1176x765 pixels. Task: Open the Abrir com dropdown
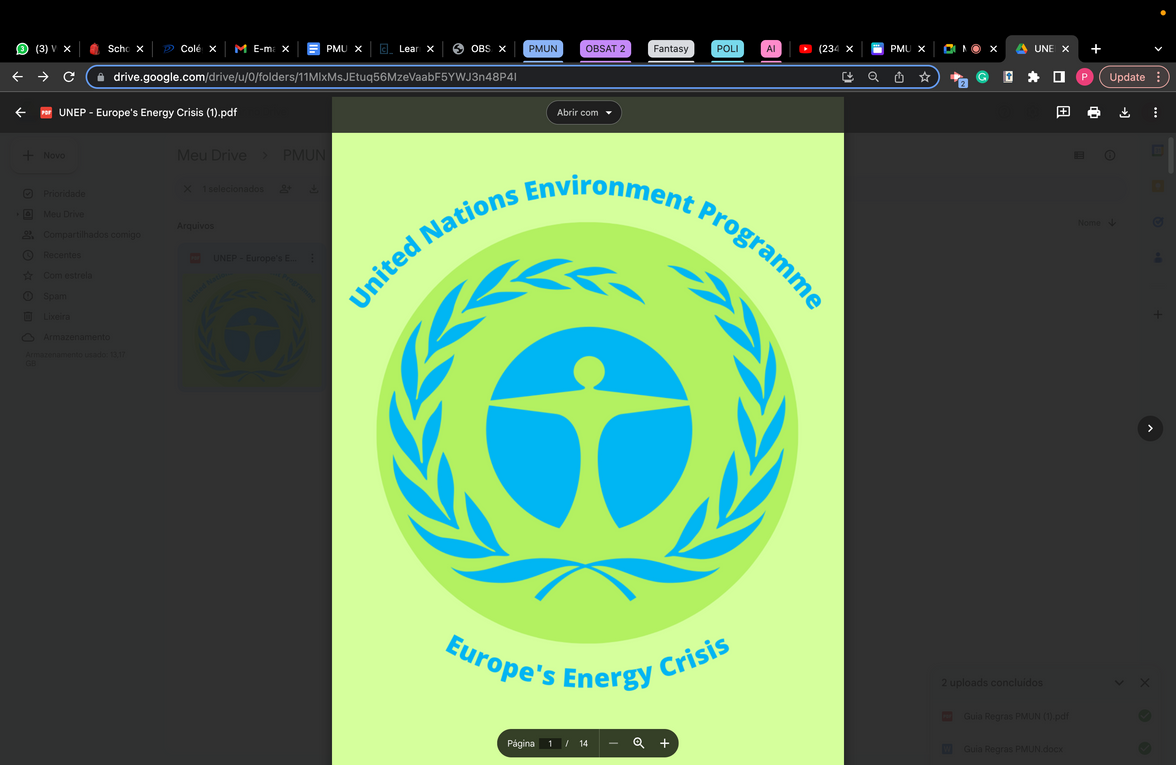pyautogui.click(x=584, y=112)
